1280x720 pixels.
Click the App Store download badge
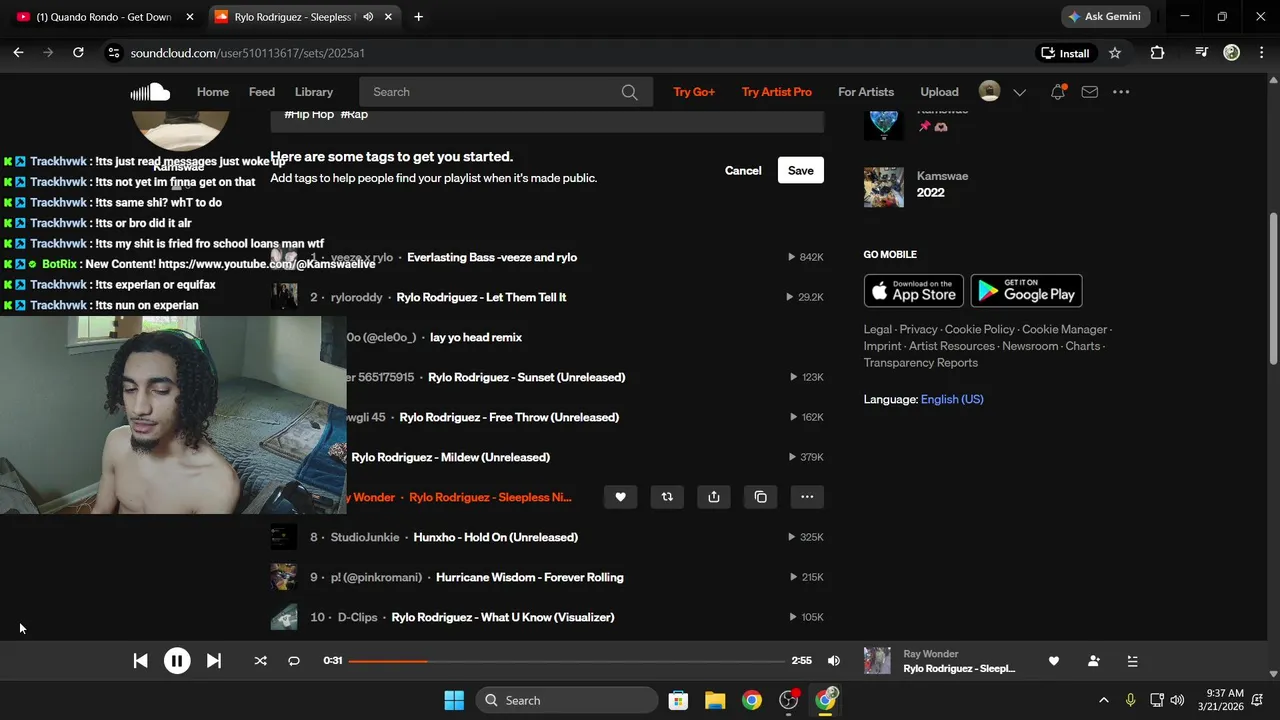point(914,291)
